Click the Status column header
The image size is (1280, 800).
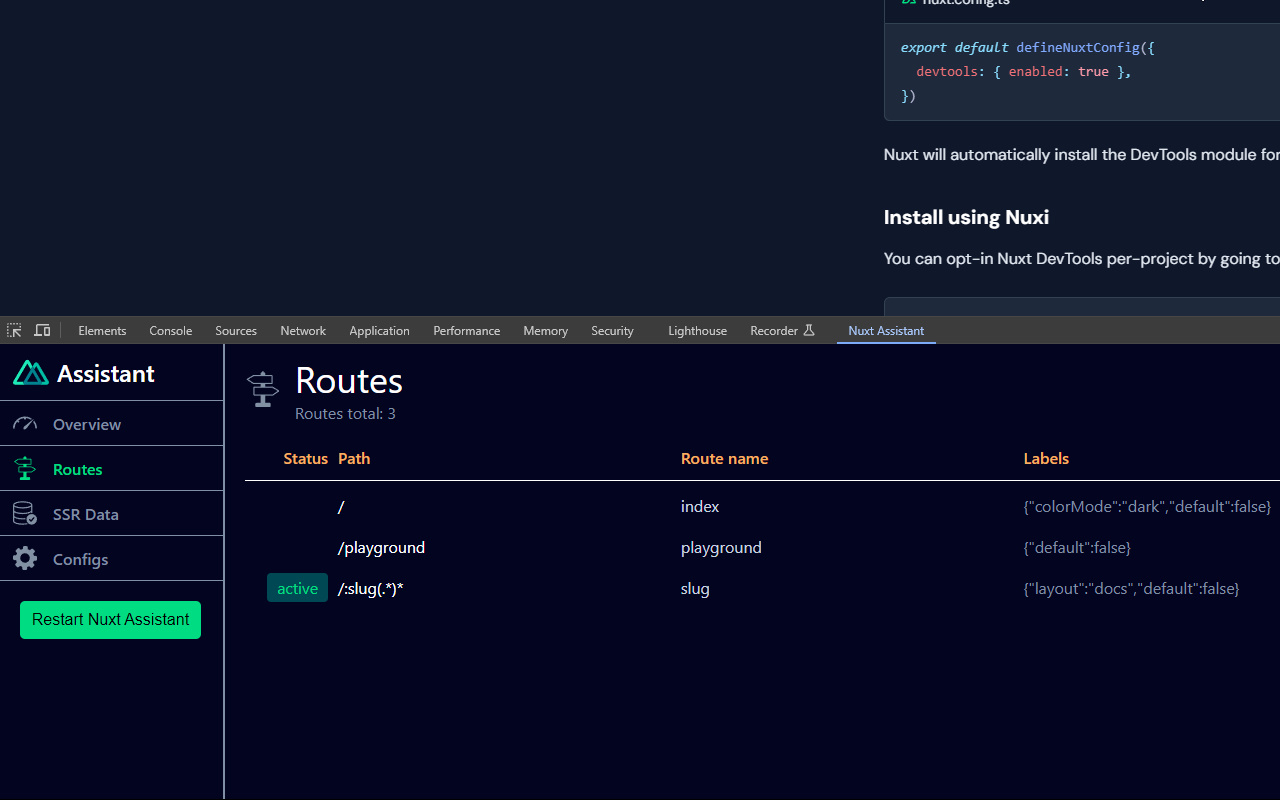[x=305, y=459]
